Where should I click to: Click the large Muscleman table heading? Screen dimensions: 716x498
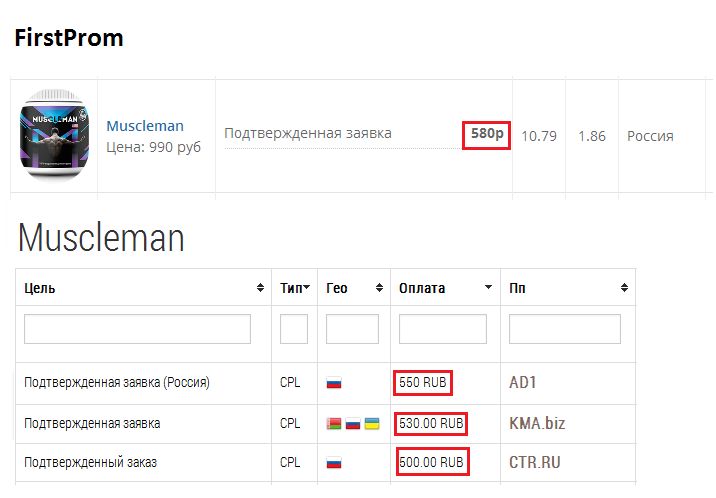[101, 237]
